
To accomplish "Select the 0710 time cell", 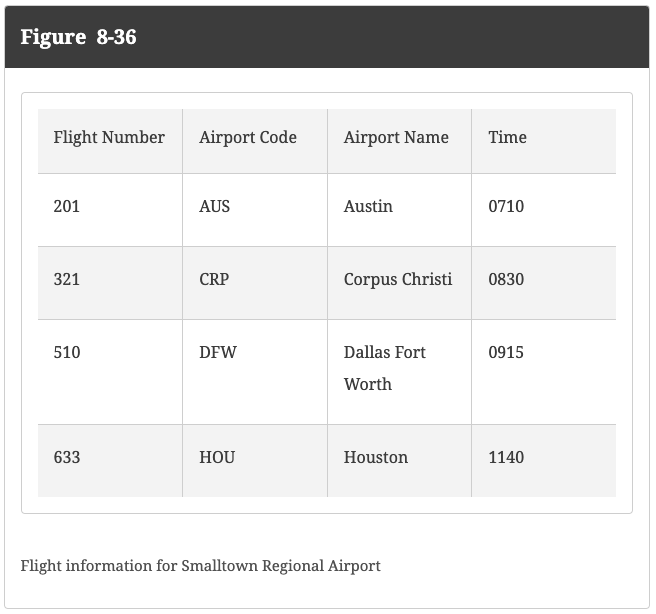I will point(506,207).
